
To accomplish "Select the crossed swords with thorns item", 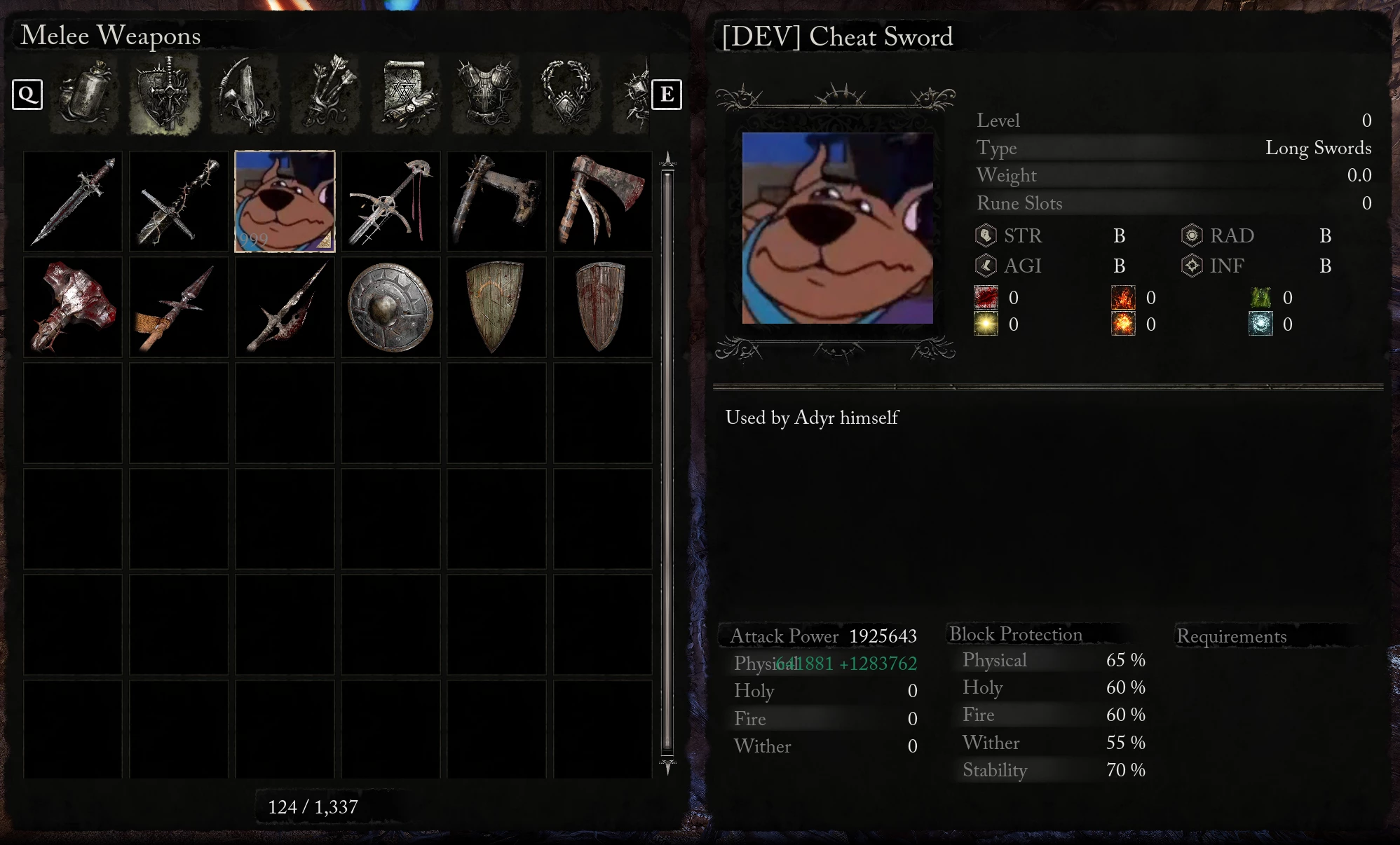I will pos(179,201).
